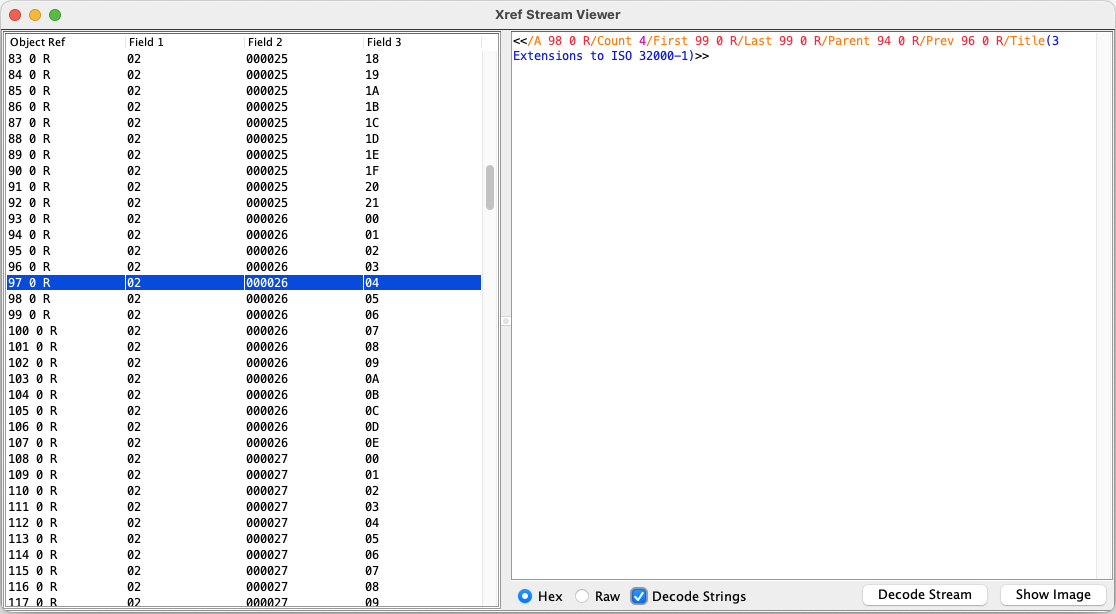Click the Field 2 column header
Viewport: 1116px width, 614px height.
click(x=265, y=43)
